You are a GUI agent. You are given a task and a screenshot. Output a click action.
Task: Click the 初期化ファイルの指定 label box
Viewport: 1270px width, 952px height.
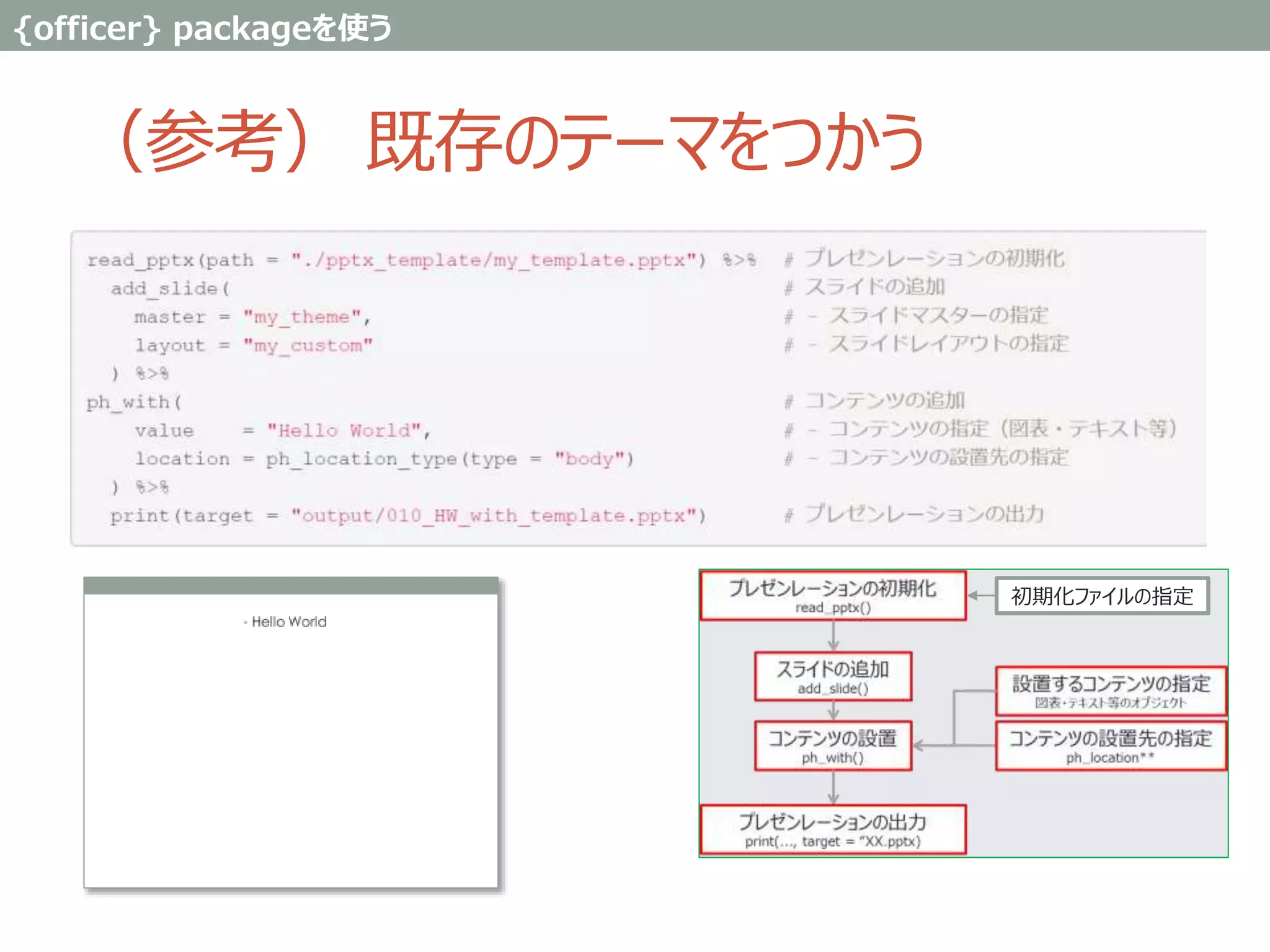(x=1102, y=596)
